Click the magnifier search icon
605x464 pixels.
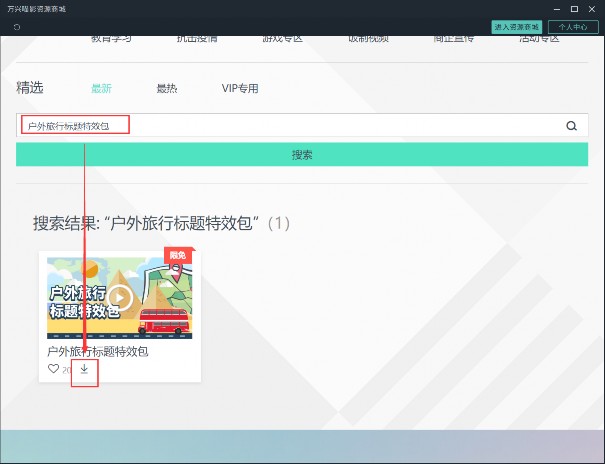click(571, 126)
